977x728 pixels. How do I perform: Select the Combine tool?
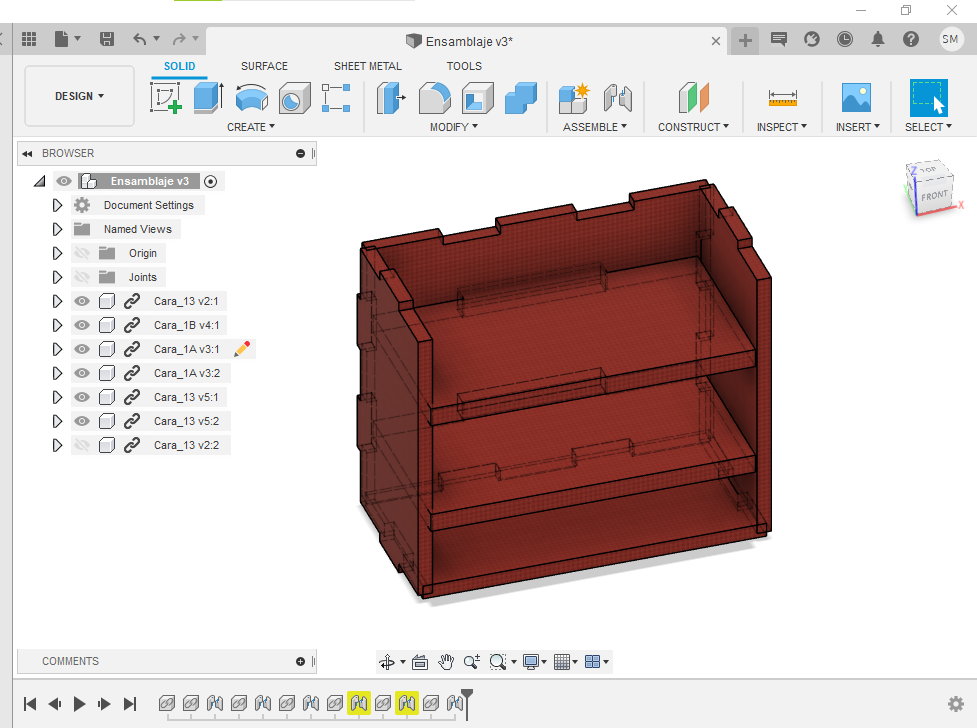(x=521, y=98)
